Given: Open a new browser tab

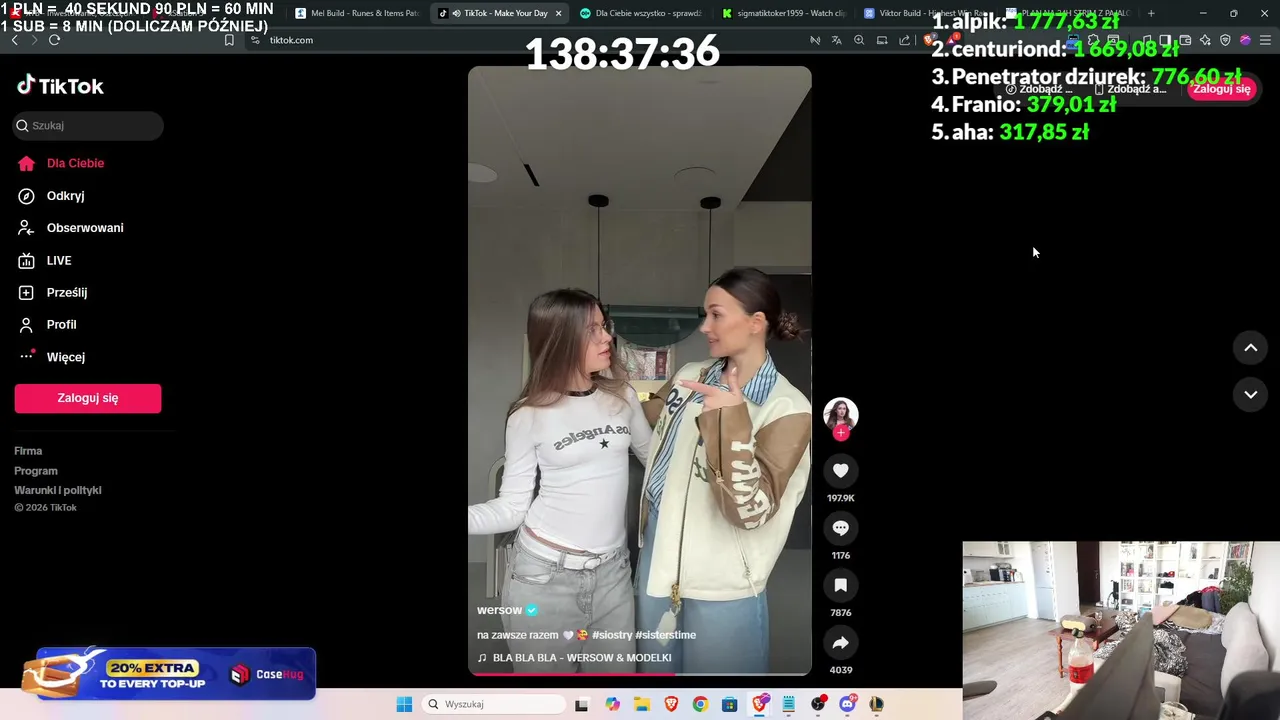Looking at the screenshot, I should click(x=1151, y=13).
